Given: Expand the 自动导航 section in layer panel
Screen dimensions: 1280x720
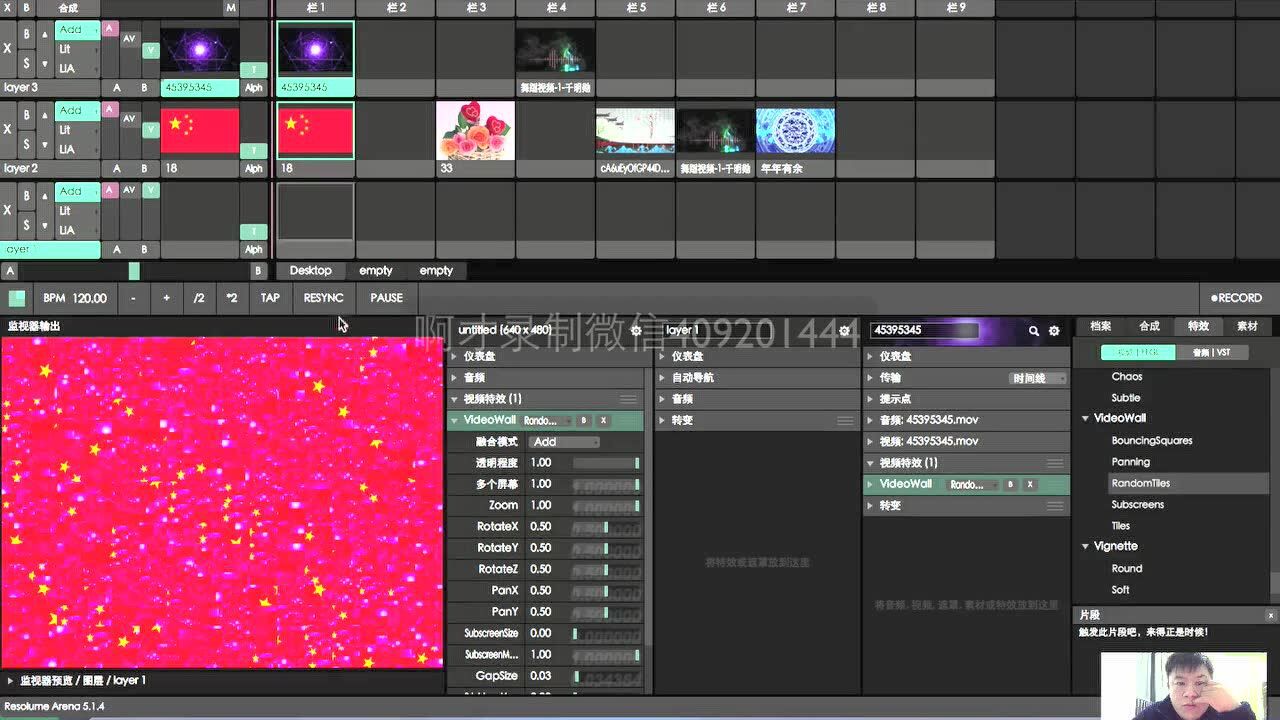Looking at the screenshot, I should (x=662, y=378).
